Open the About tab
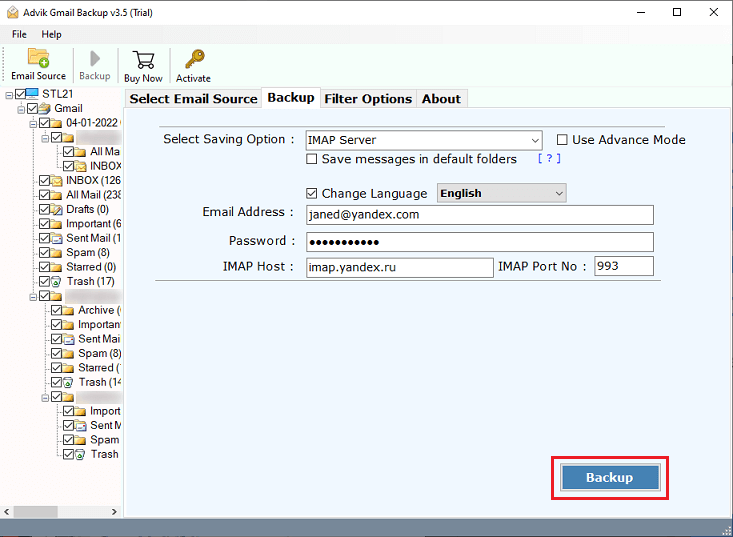The height and width of the screenshot is (537, 733). click(x=441, y=99)
